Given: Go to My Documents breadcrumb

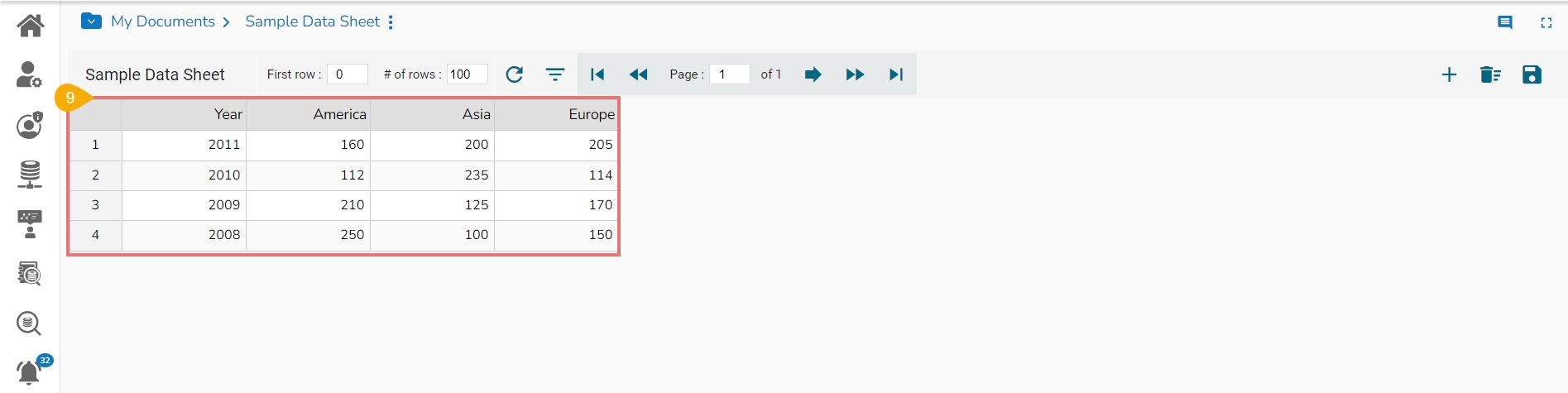Looking at the screenshot, I should 163,22.
